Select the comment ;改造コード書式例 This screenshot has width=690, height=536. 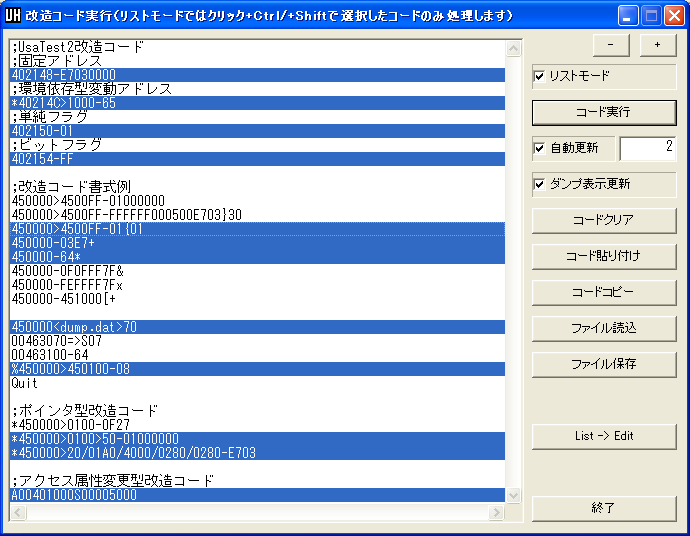pos(257,187)
